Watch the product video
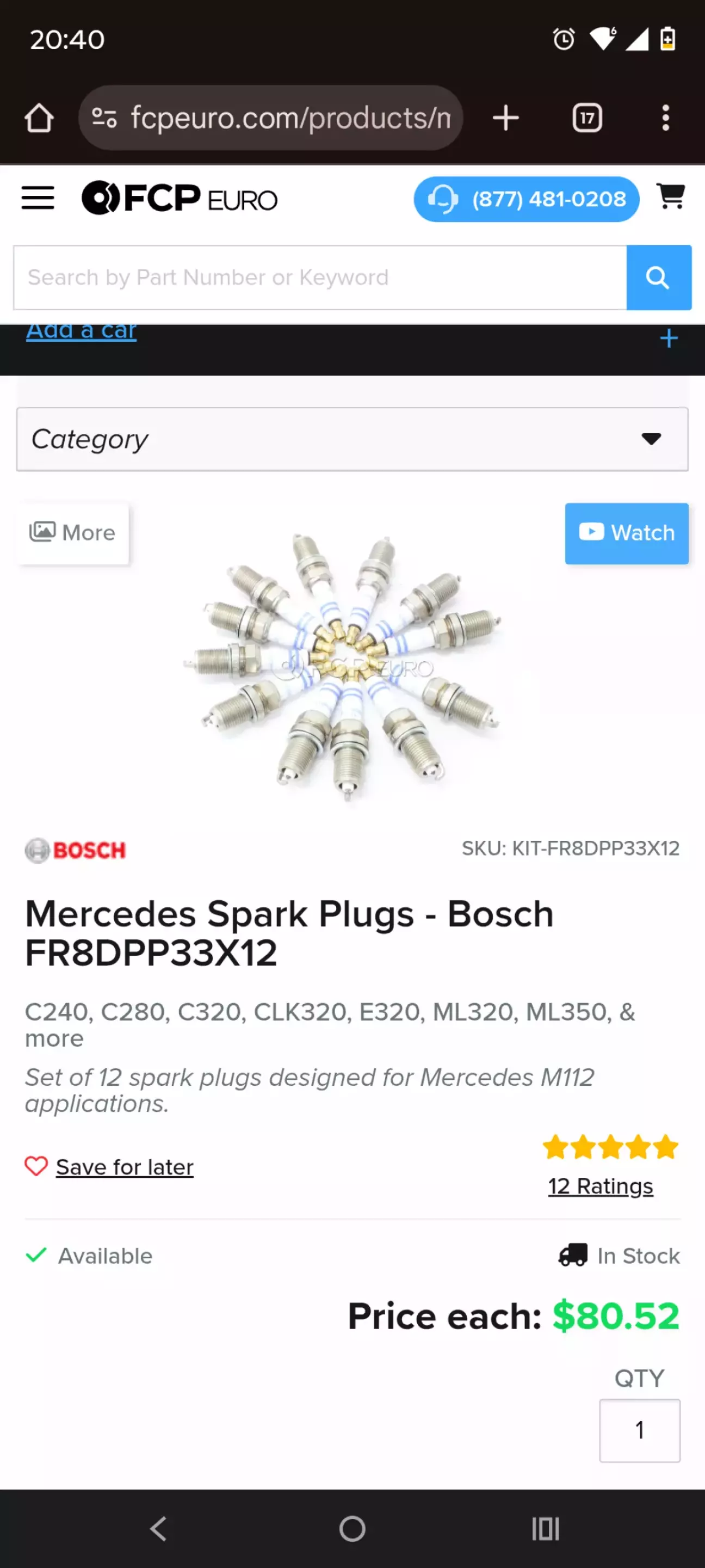Viewport: 705px width, 1568px height. coord(627,533)
